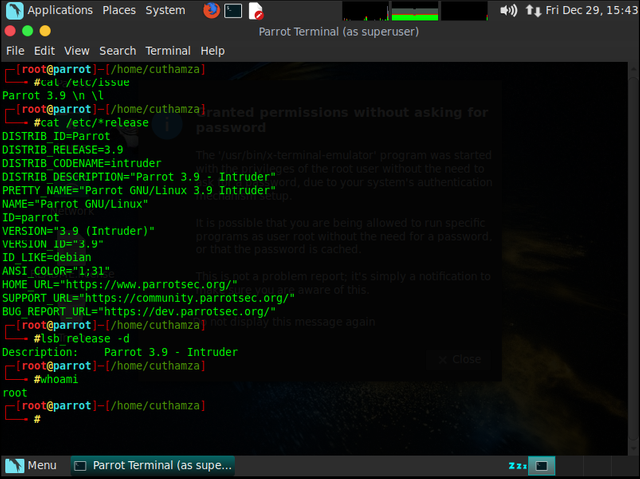Click the ANSI_COLOR="1;31" line
640x479 pixels.
[x=56, y=271]
